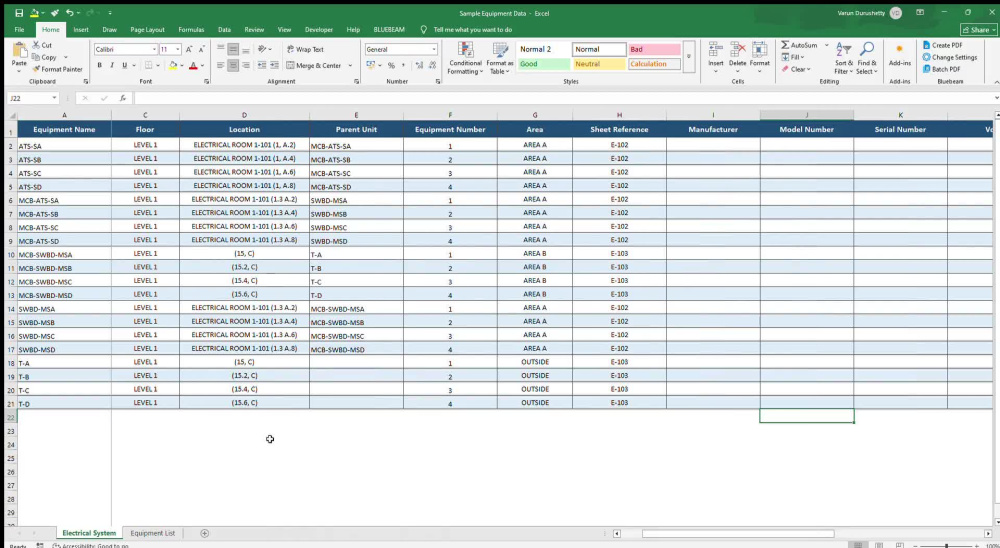The width and height of the screenshot is (1000, 548).
Task: Open the Fill dropdown in Editing
Action: point(793,57)
